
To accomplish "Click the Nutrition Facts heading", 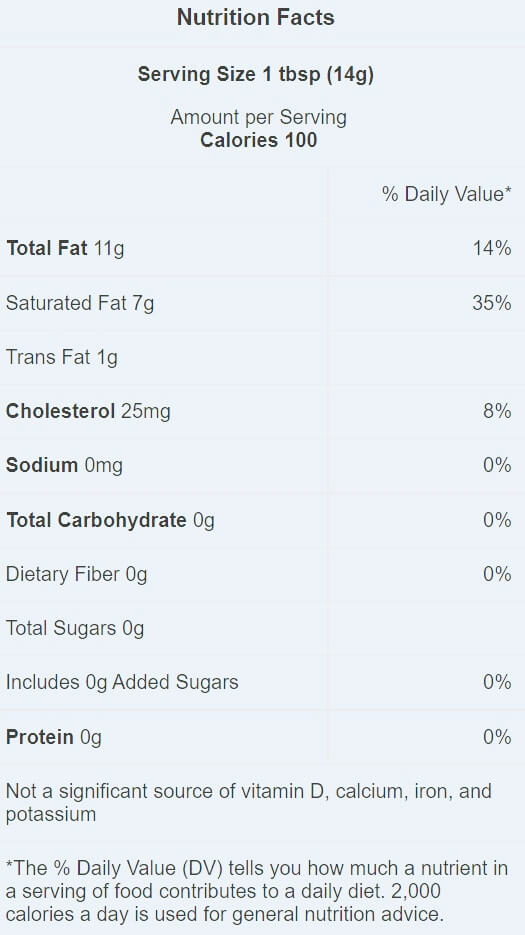I will [256, 17].
